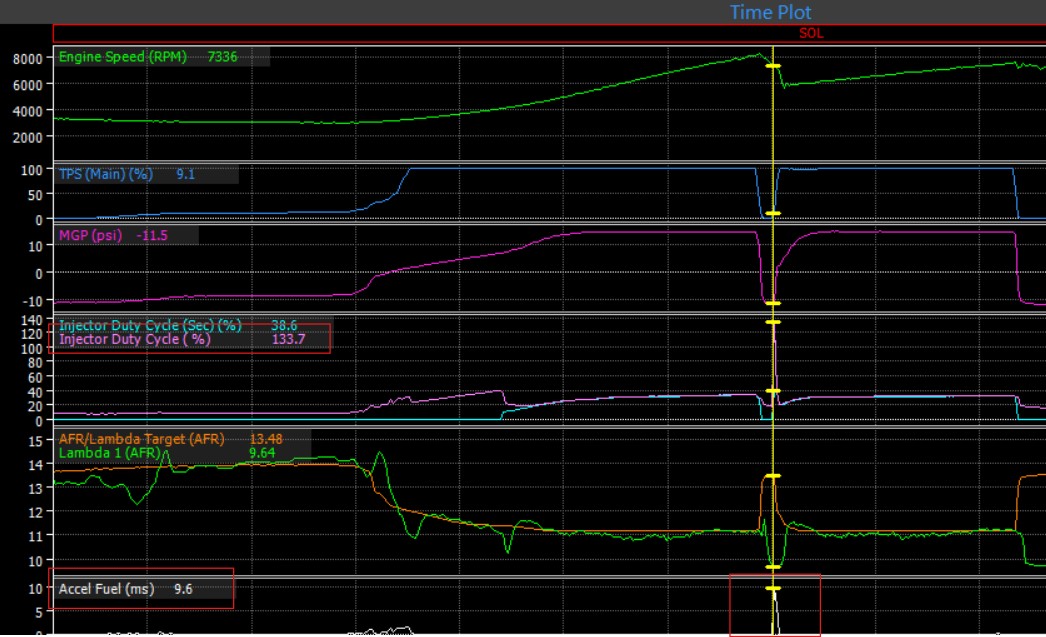1046x637 pixels.
Task: Click the 140 tick on the injector duty axis
Action: [31, 320]
